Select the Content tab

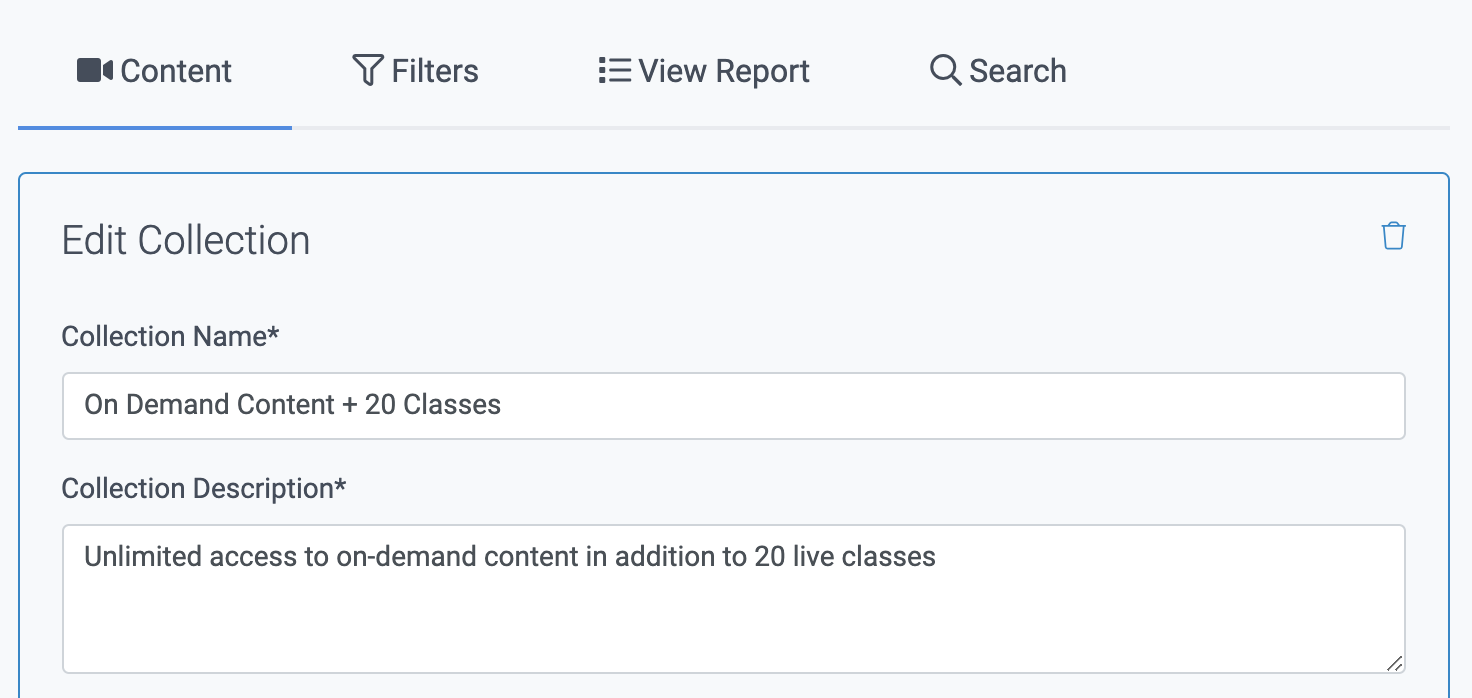(154, 70)
